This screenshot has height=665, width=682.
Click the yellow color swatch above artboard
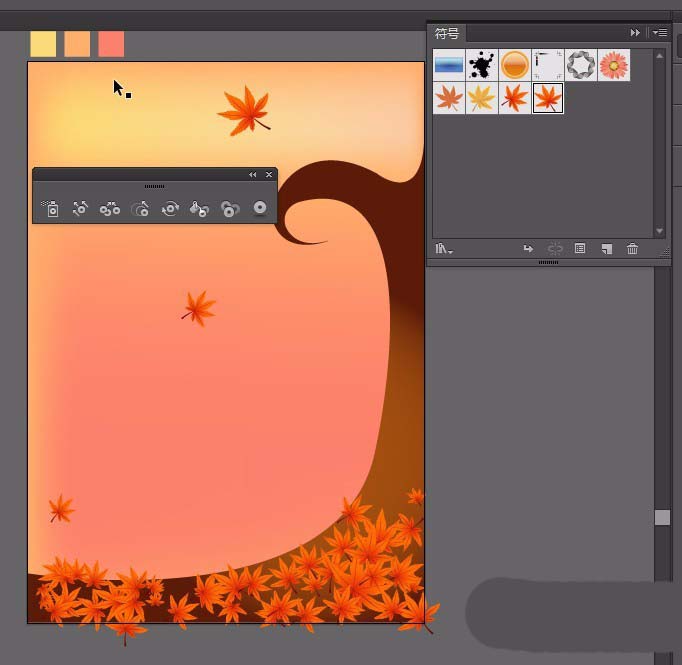pyautogui.click(x=43, y=44)
